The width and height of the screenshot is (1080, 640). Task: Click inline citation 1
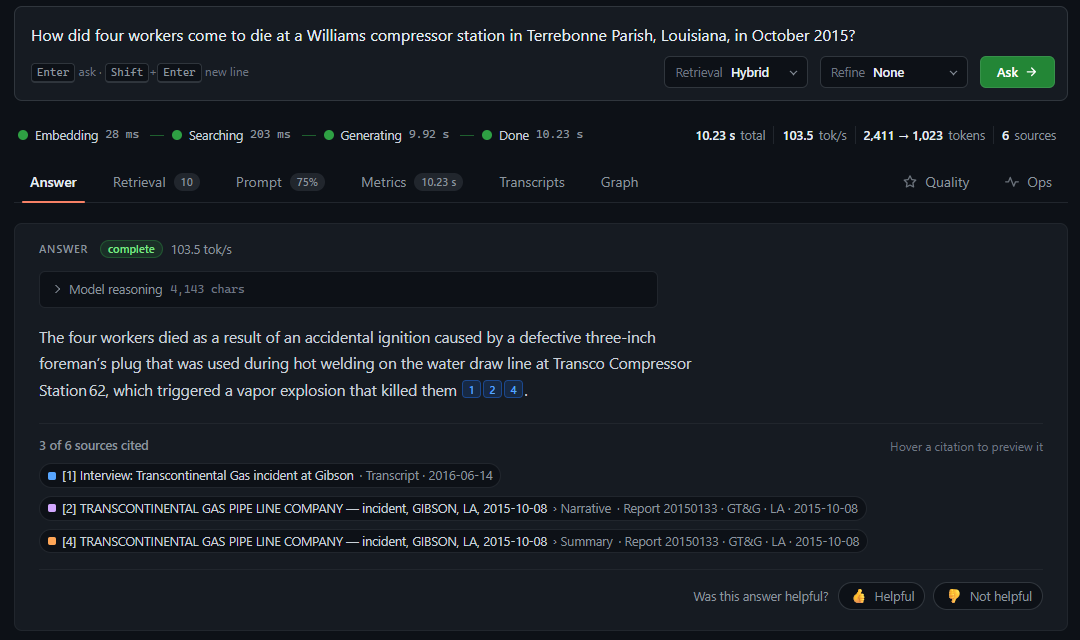pyautogui.click(x=471, y=390)
